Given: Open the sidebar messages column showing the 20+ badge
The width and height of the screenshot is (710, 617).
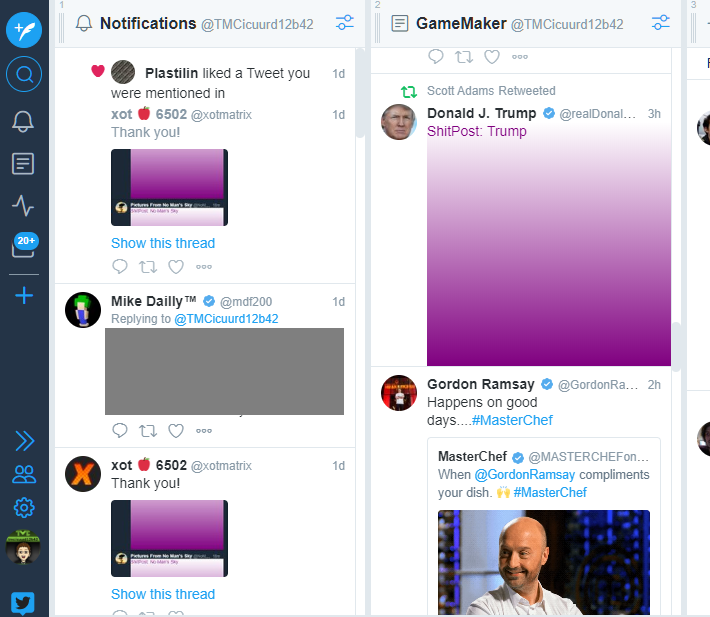Looking at the screenshot, I should (x=24, y=245).
